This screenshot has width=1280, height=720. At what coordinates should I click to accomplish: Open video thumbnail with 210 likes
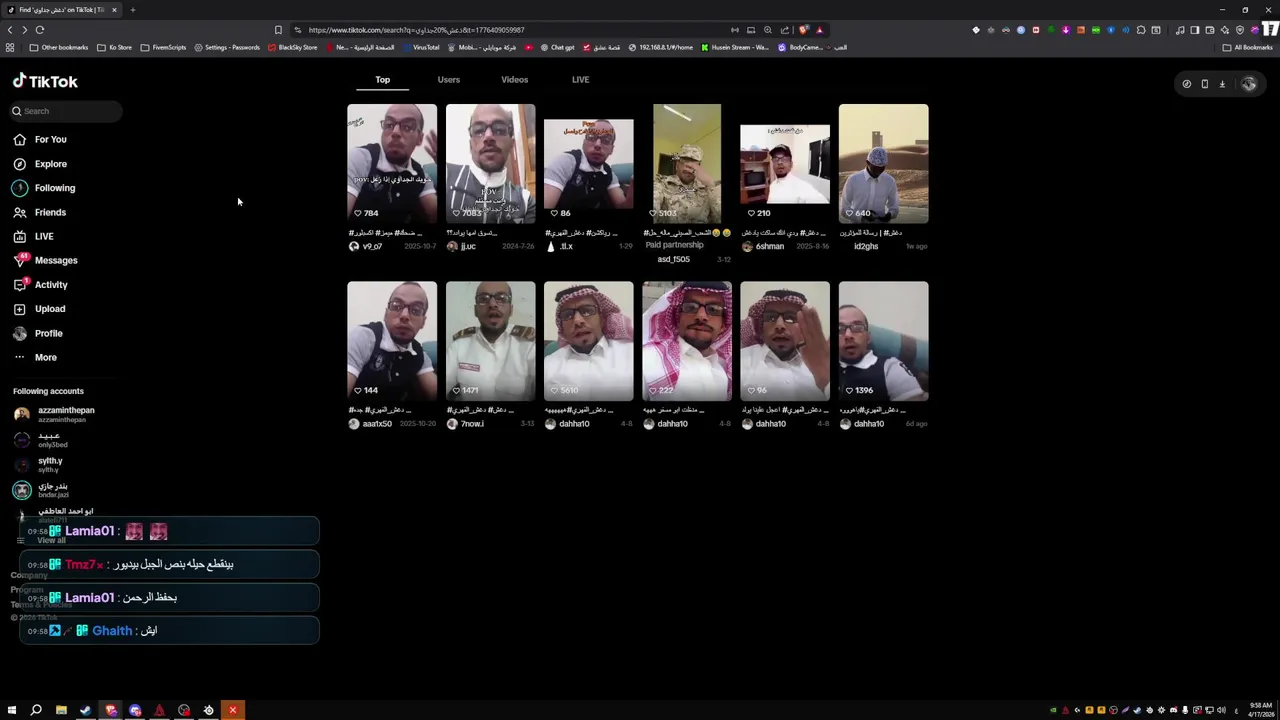[785, 163]
